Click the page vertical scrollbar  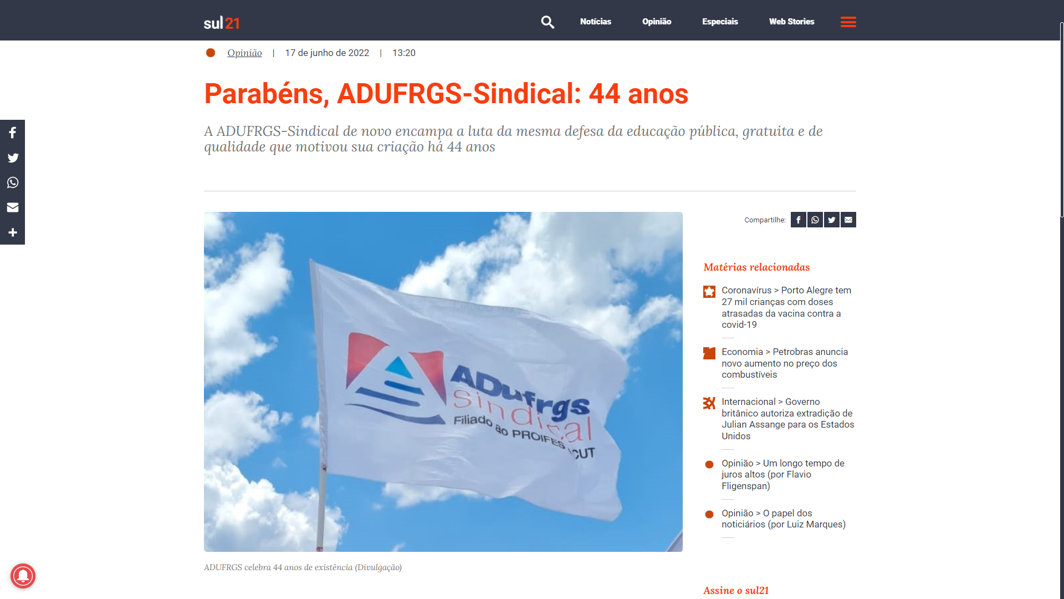pyautogui.click(x=1061, y=122)
